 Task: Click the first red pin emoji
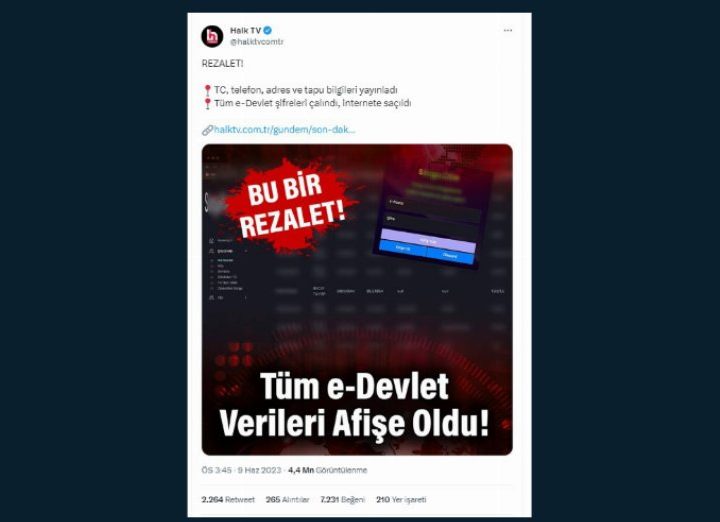click(208, 90)
